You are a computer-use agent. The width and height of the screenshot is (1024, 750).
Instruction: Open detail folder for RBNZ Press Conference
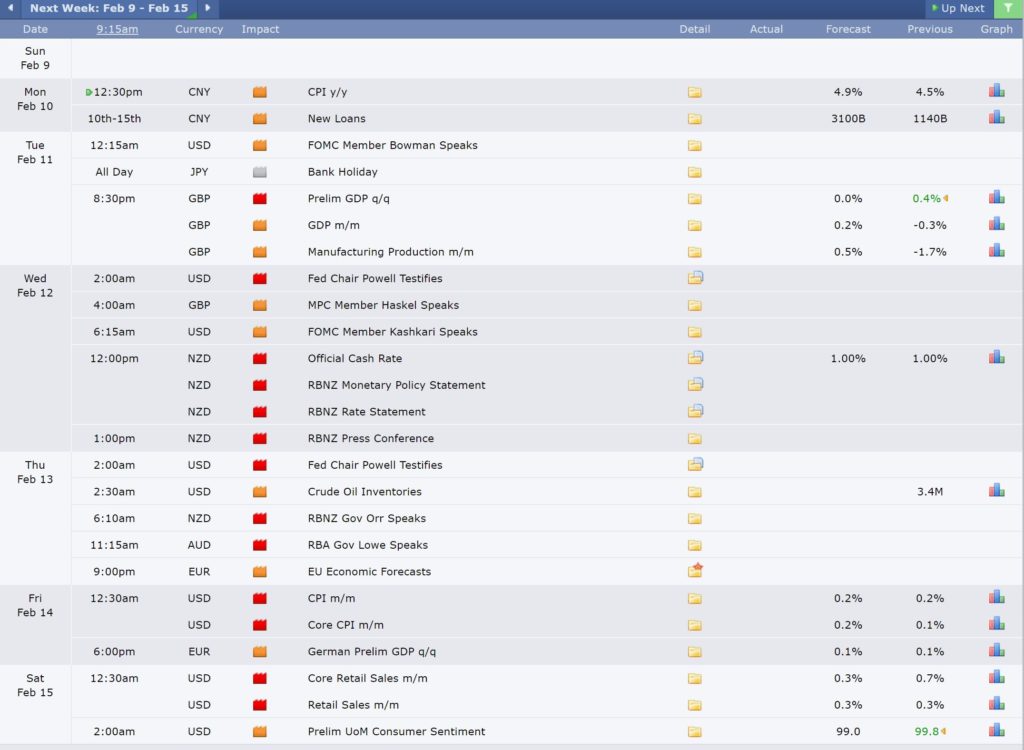(695, 439)
